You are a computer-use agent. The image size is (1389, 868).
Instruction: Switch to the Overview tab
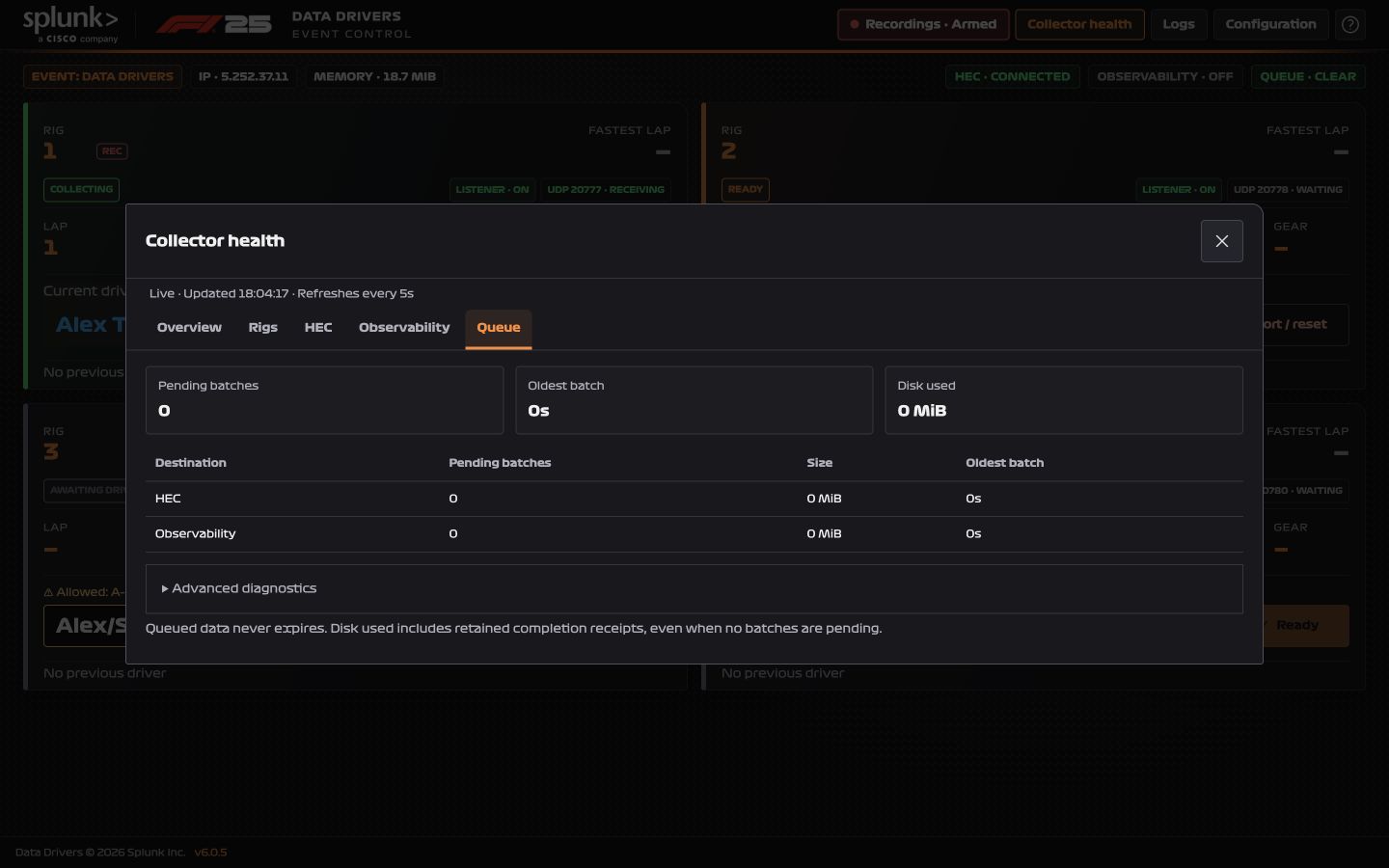pos(189,328)
